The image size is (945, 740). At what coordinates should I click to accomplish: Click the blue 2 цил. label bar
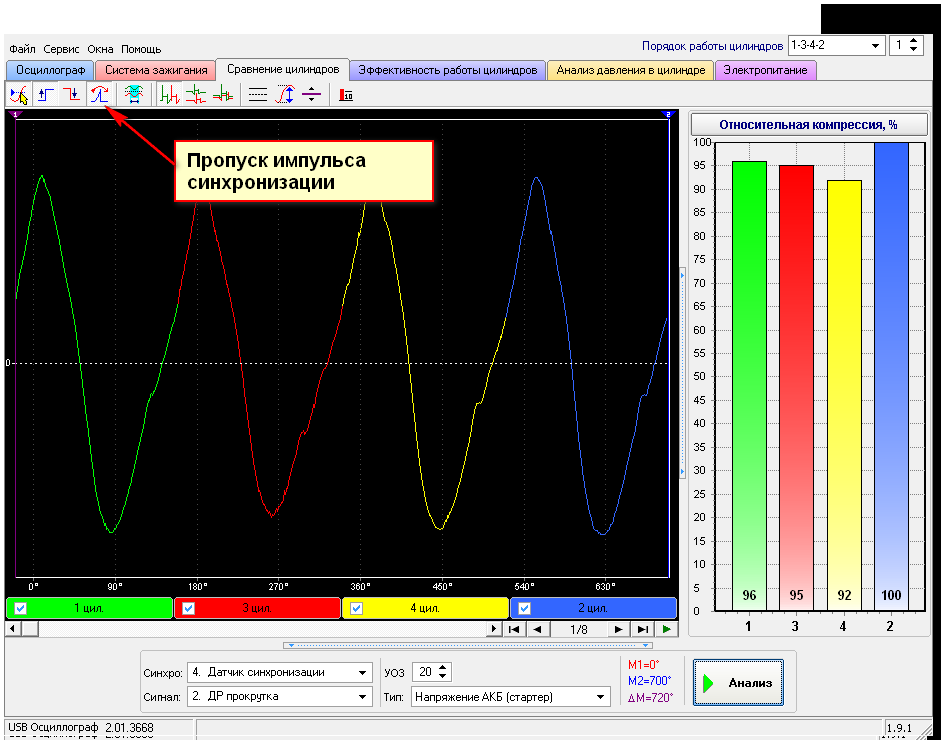click(593, 608)
